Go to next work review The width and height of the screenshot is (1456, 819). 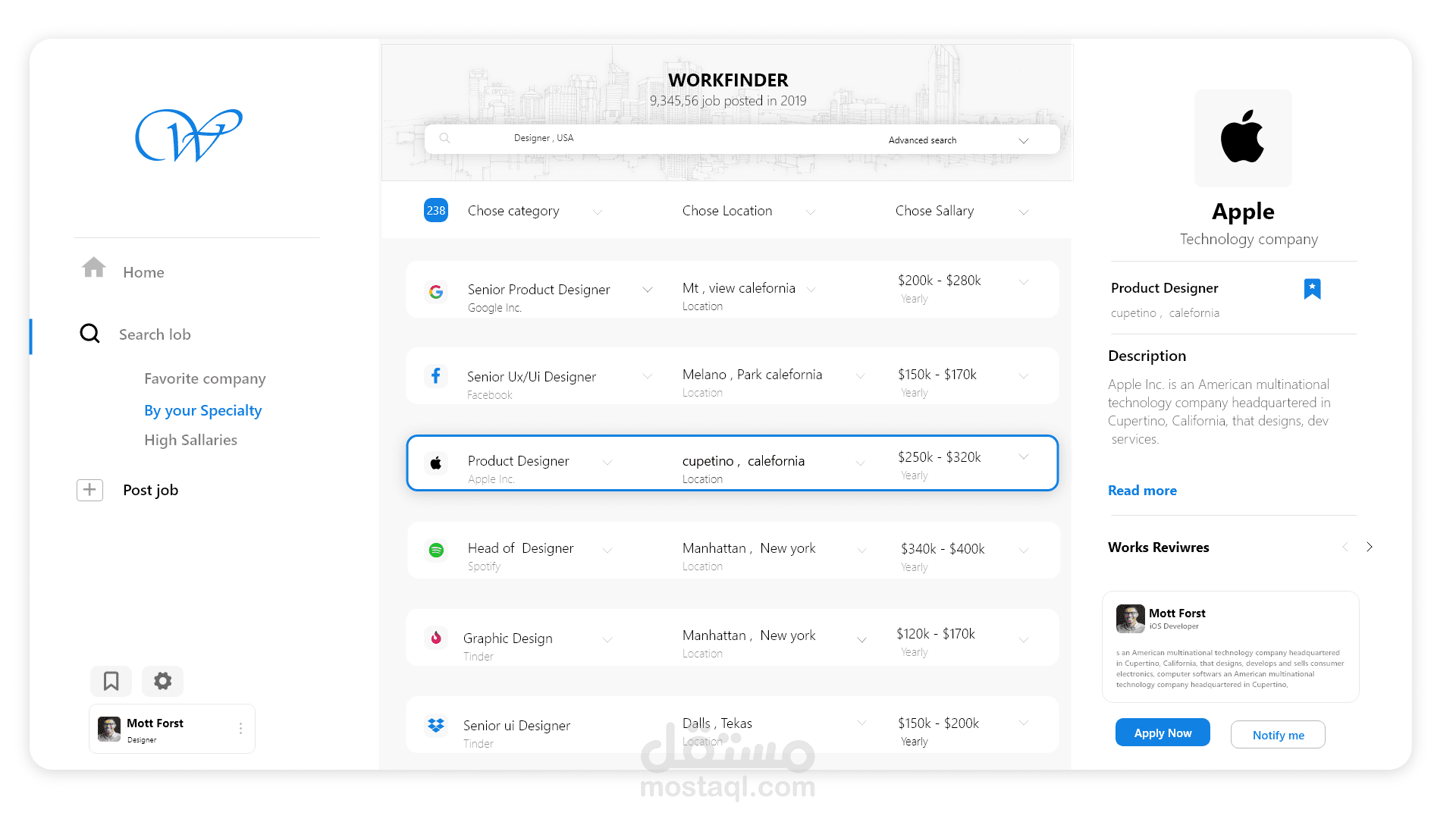coord(1370,547)
